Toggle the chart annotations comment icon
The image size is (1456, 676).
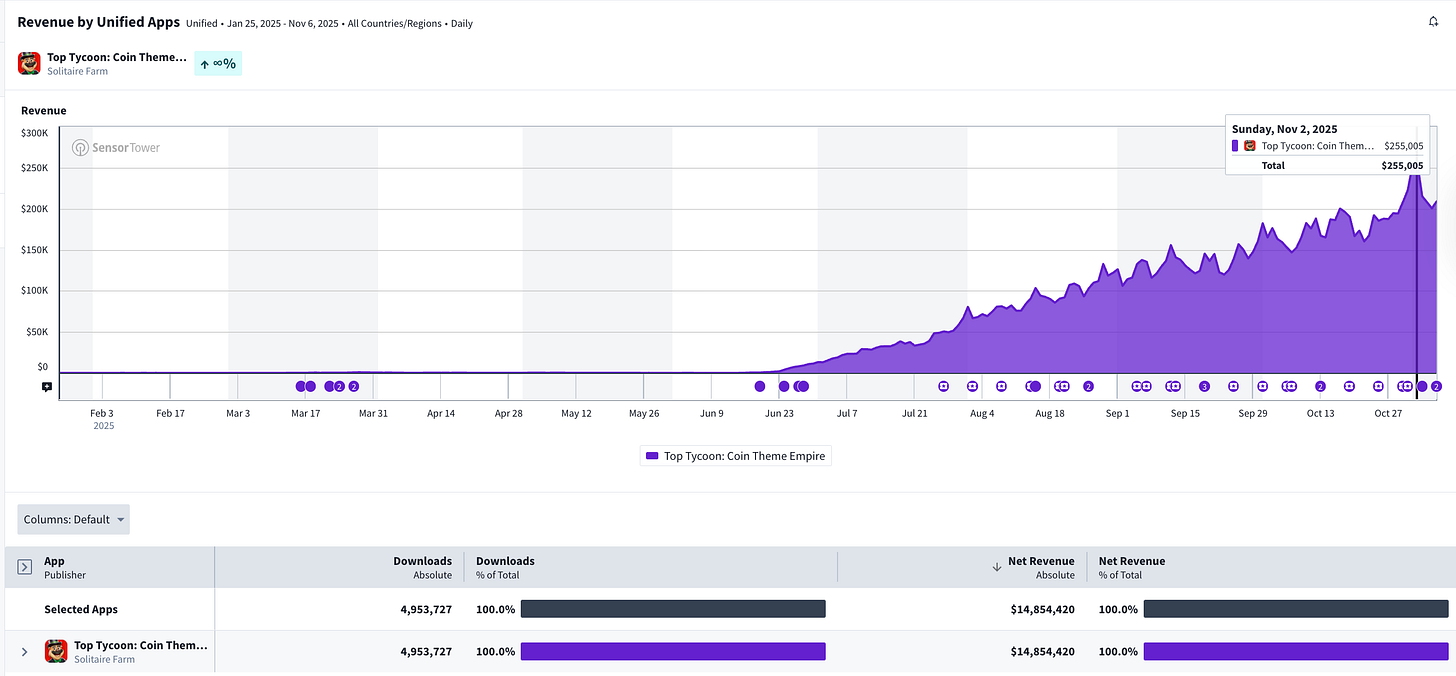tap(46, 386)
